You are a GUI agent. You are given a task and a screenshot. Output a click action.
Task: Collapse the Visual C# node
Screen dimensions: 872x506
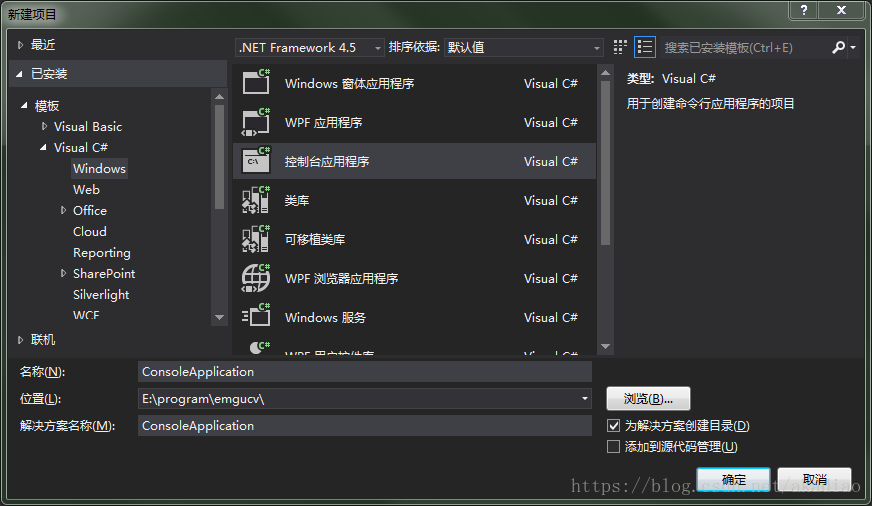point(43,147)
